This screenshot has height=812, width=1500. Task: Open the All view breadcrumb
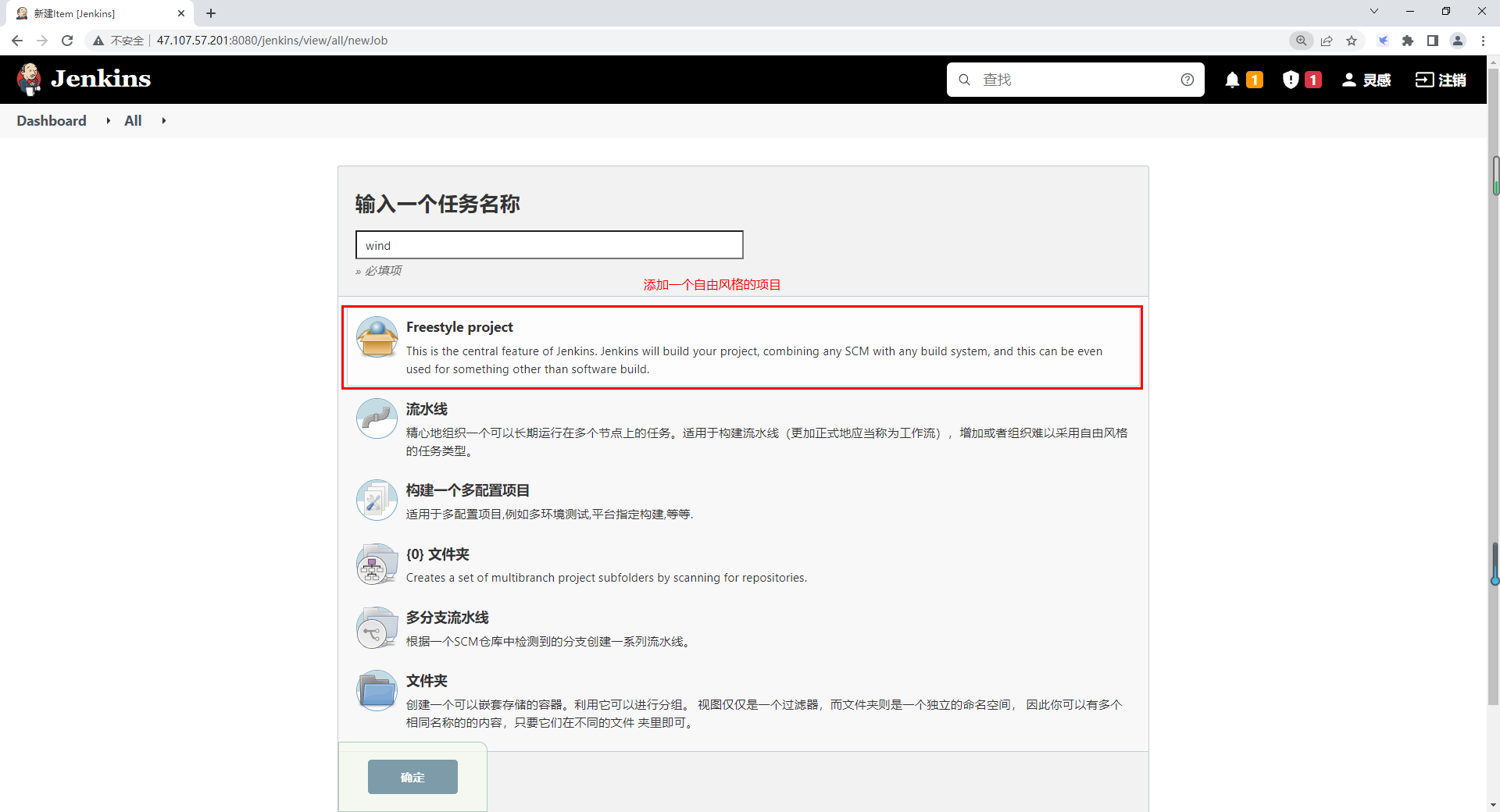pos(133,121)
